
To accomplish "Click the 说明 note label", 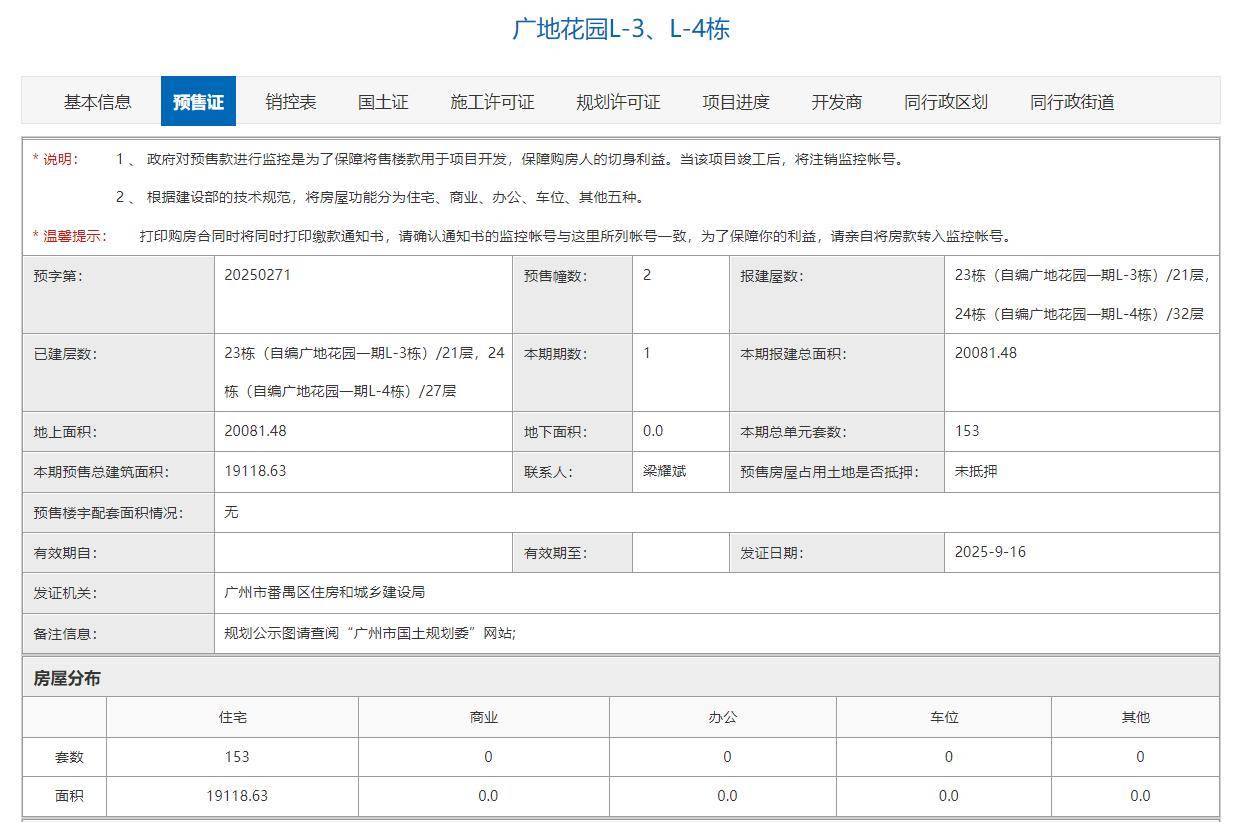I will coord(56,159).
